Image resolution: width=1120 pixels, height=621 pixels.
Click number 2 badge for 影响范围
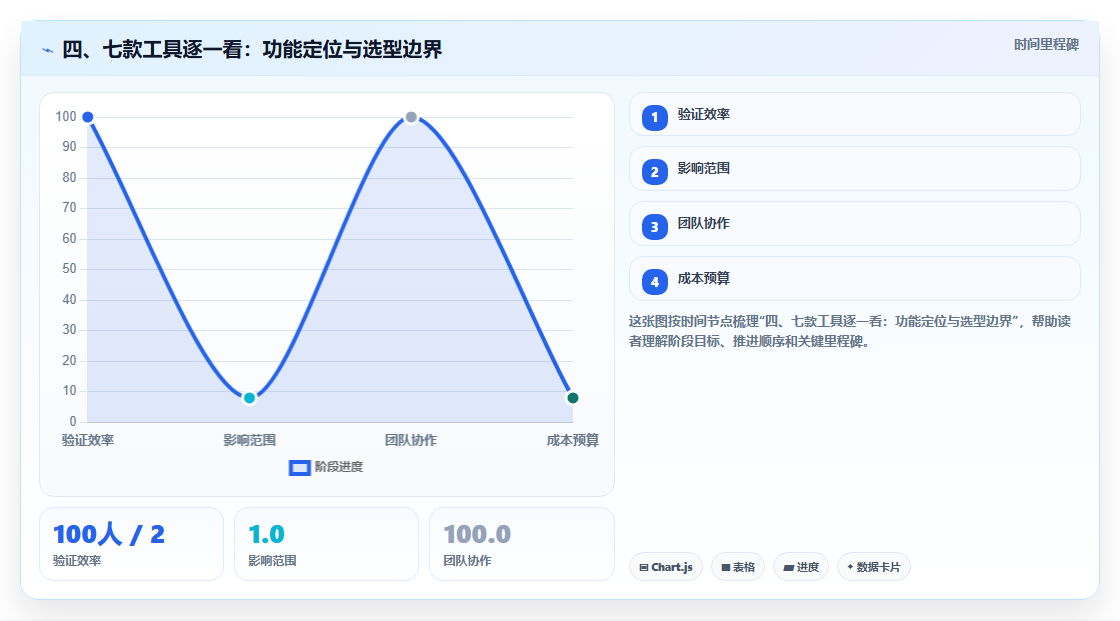click(x=654, y=172)
